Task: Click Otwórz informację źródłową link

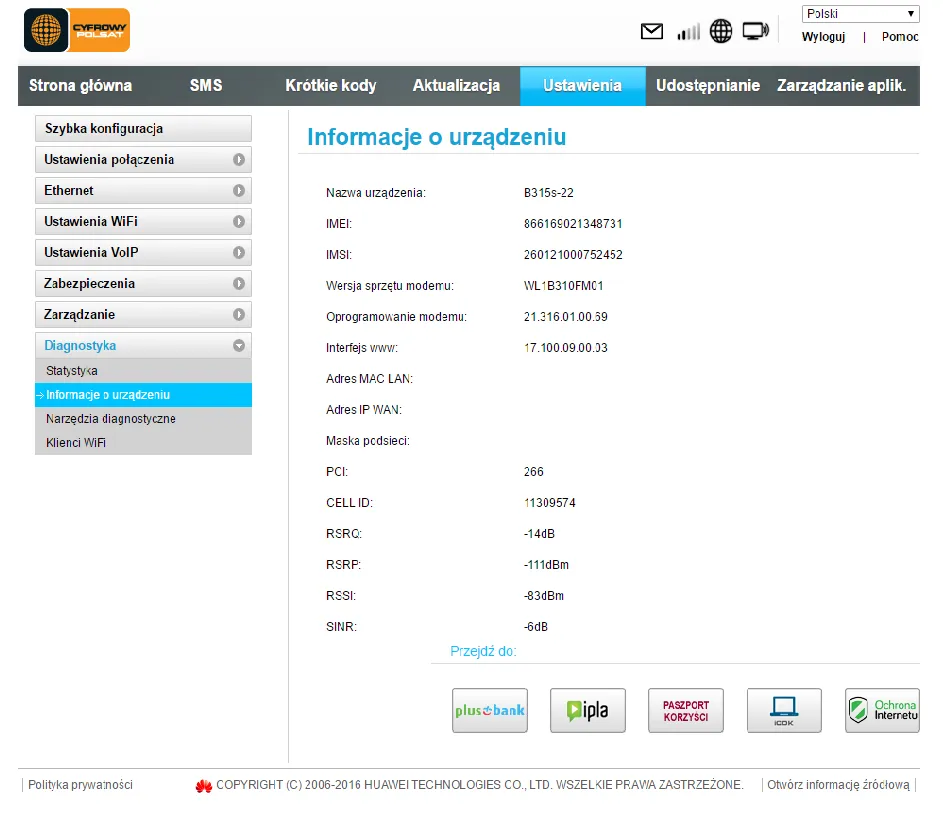Action: [x=838, y=785]
